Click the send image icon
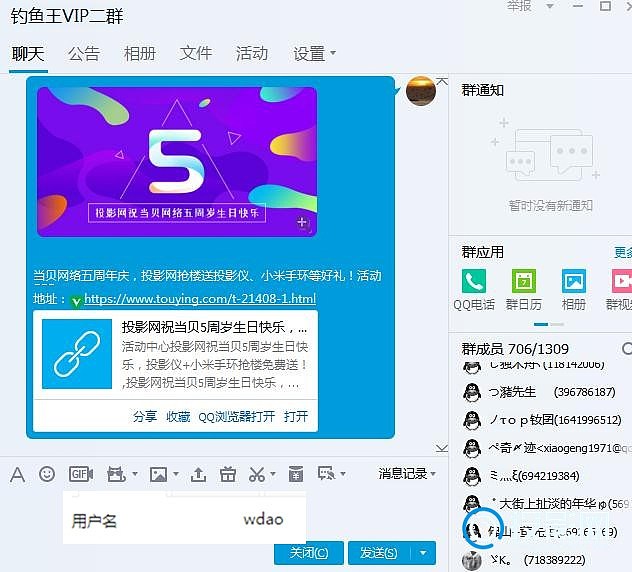The height and width of the screenshot is (572, 632). [x=158, y=474]
